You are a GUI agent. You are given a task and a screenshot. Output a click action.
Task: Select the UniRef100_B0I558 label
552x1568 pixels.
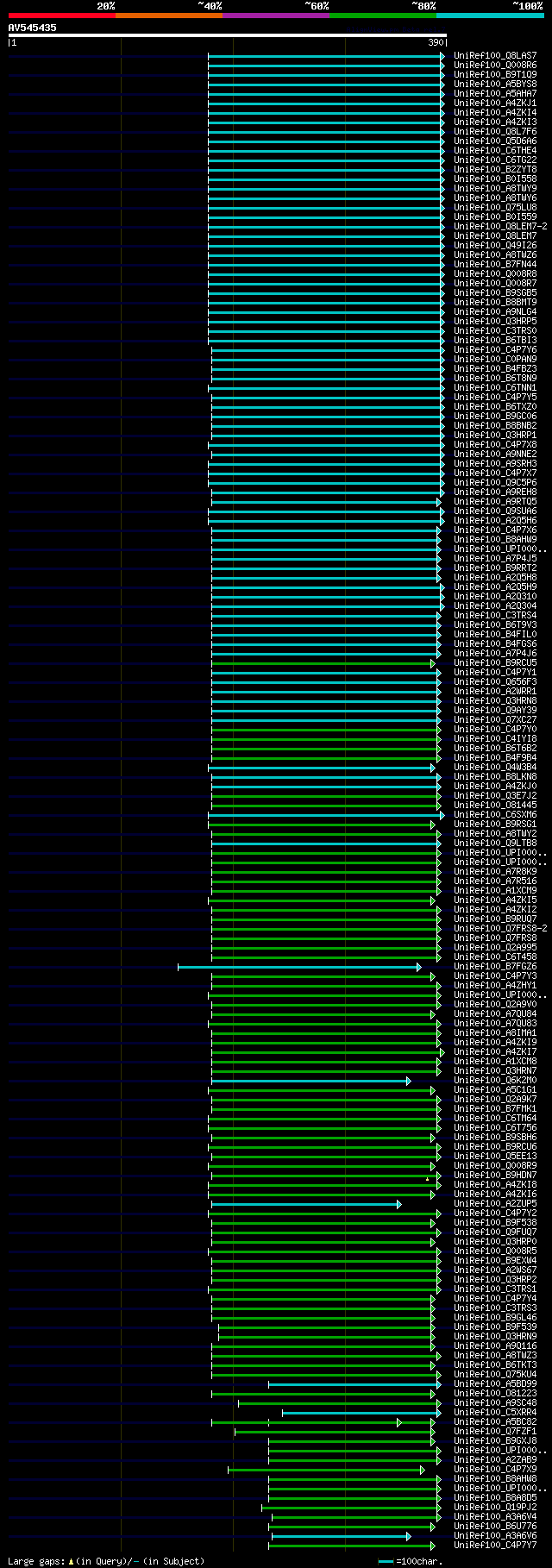[x=495, y=179]
